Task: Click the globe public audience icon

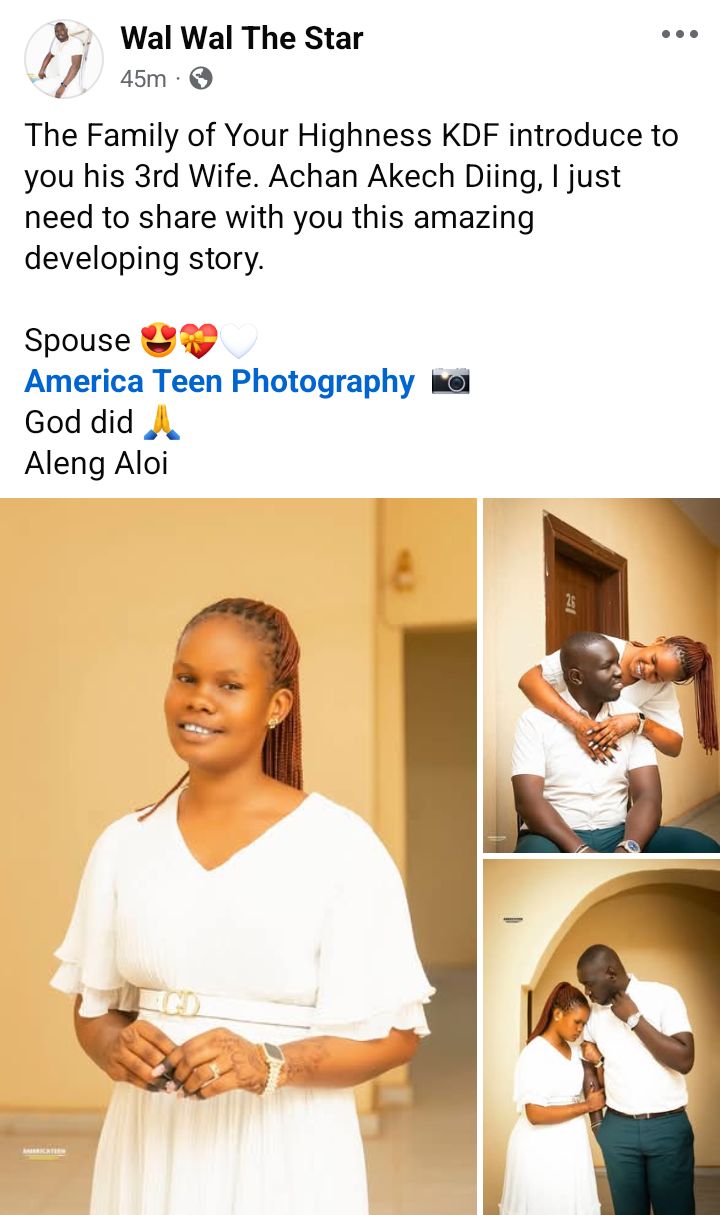Action: pos(201,78)
